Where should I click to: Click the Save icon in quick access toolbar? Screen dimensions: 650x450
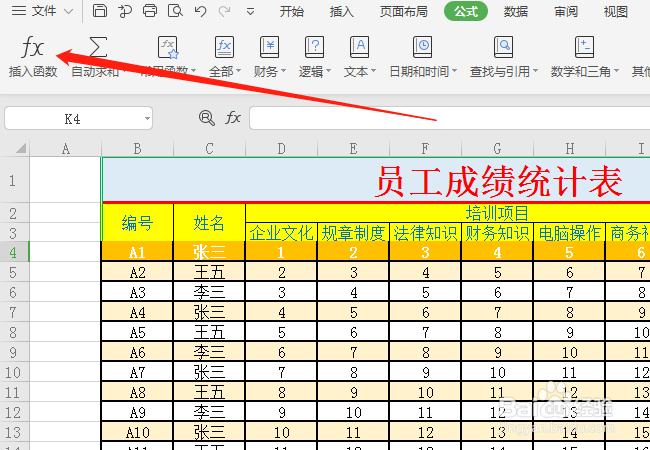tap(99, 11)
